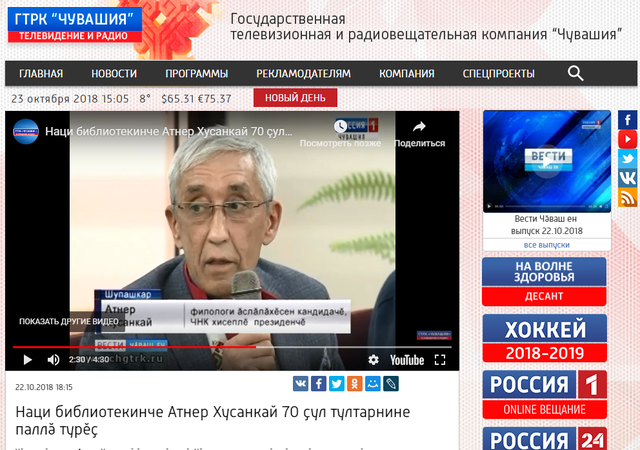Open VK page from side social bar

[627, 178]
